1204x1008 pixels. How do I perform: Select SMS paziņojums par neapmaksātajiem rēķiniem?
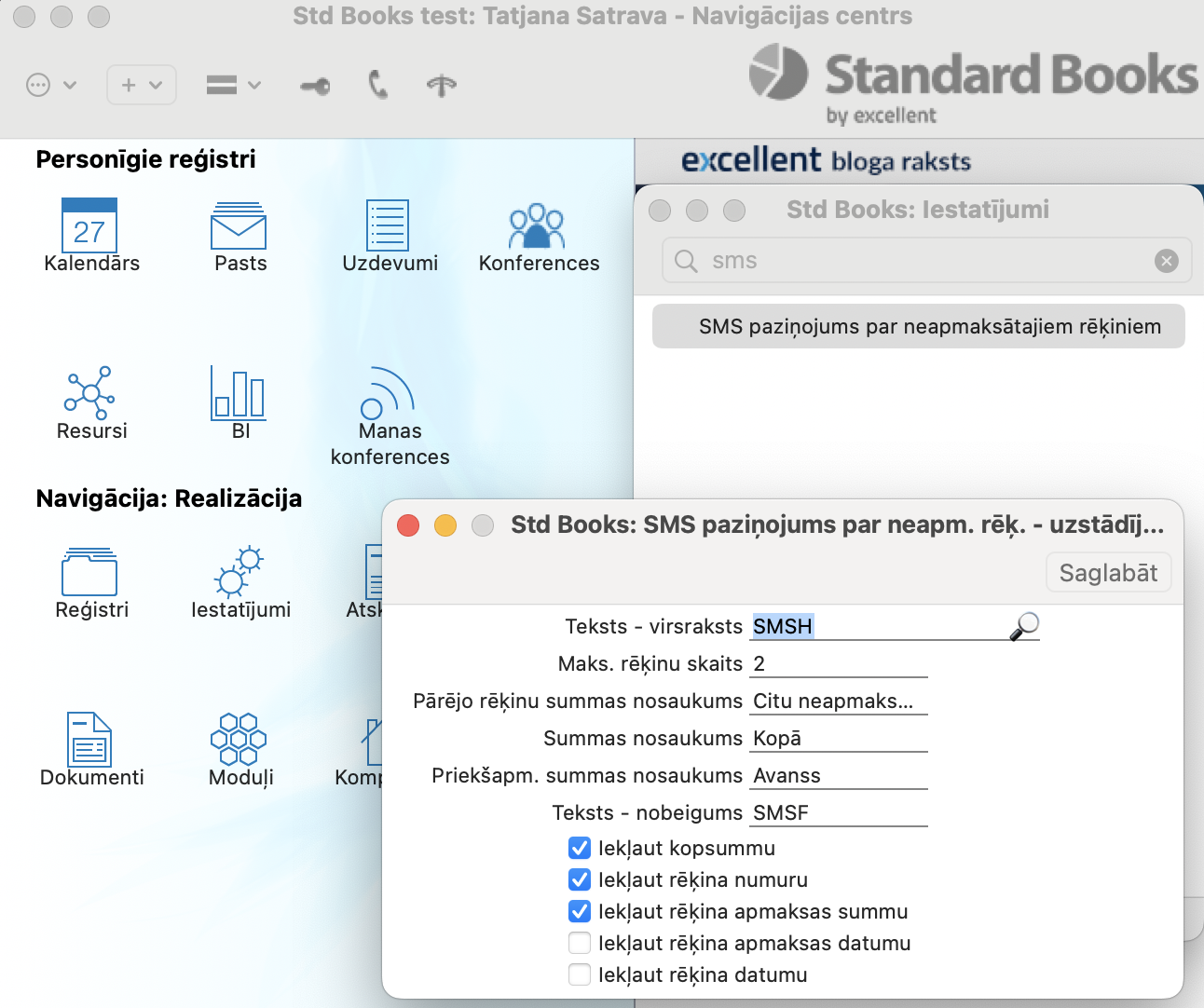click(x=918, y=326)
